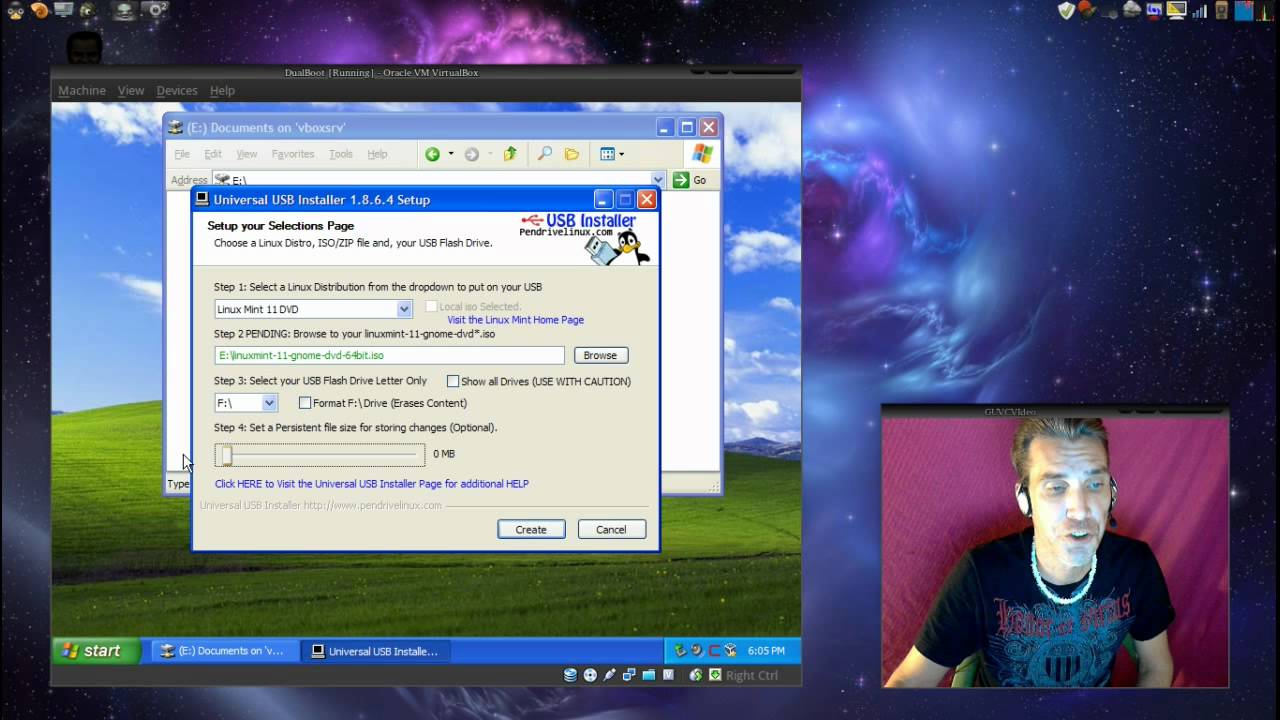
Task: Click the Windows flag logo in Explorer
Action: [x=702, y=154]
